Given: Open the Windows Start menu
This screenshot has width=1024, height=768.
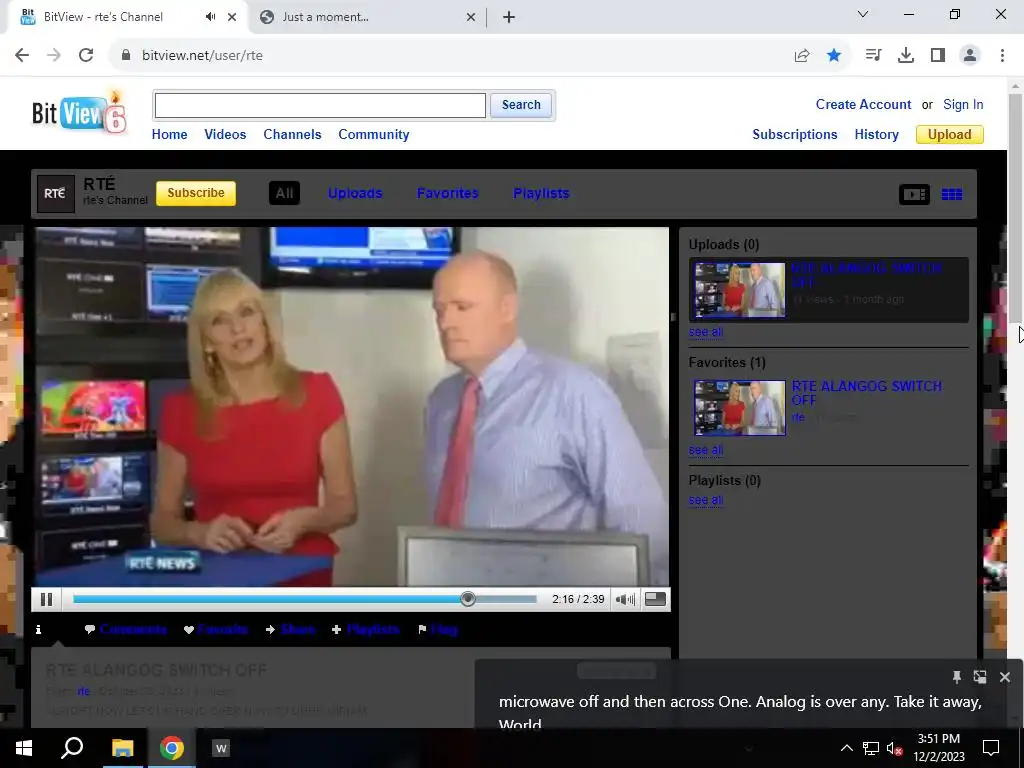Looking at the screenshot, I should [24, 748].
